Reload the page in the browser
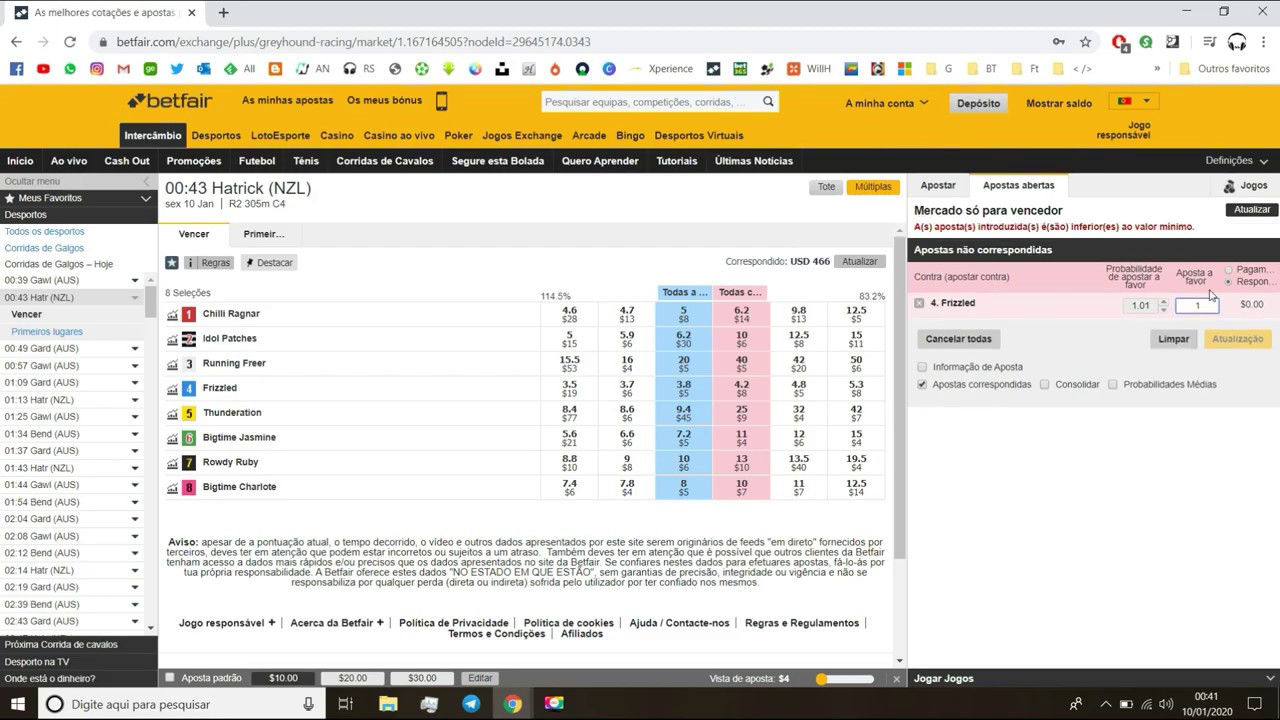Viewport: 1280px width, 720px height. point(70,42)
